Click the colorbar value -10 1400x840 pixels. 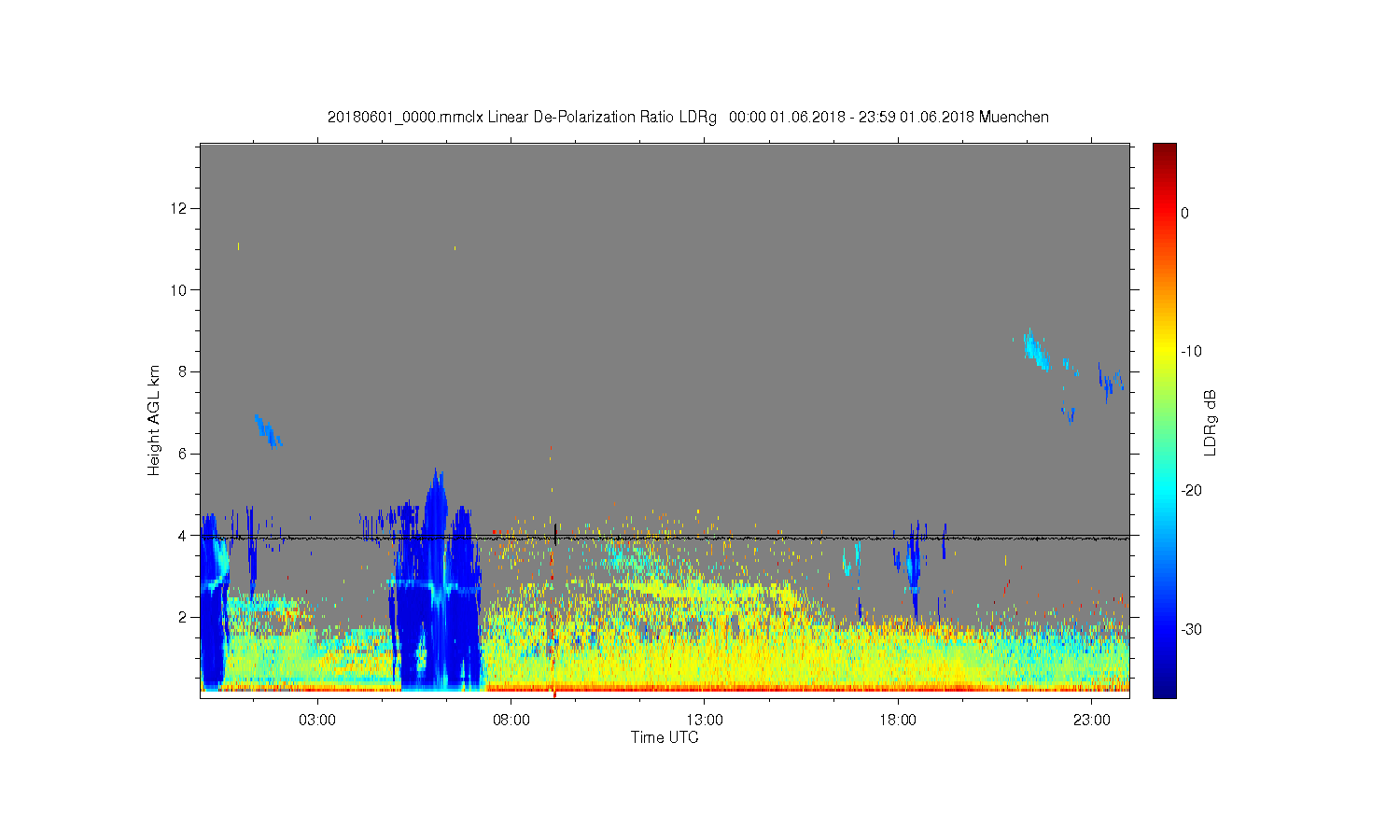point(1190,352)
